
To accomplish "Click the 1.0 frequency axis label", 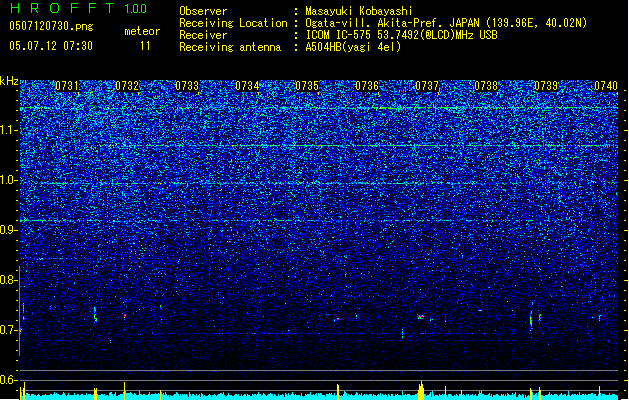I will pyautogui.click(x=8, y=180).
